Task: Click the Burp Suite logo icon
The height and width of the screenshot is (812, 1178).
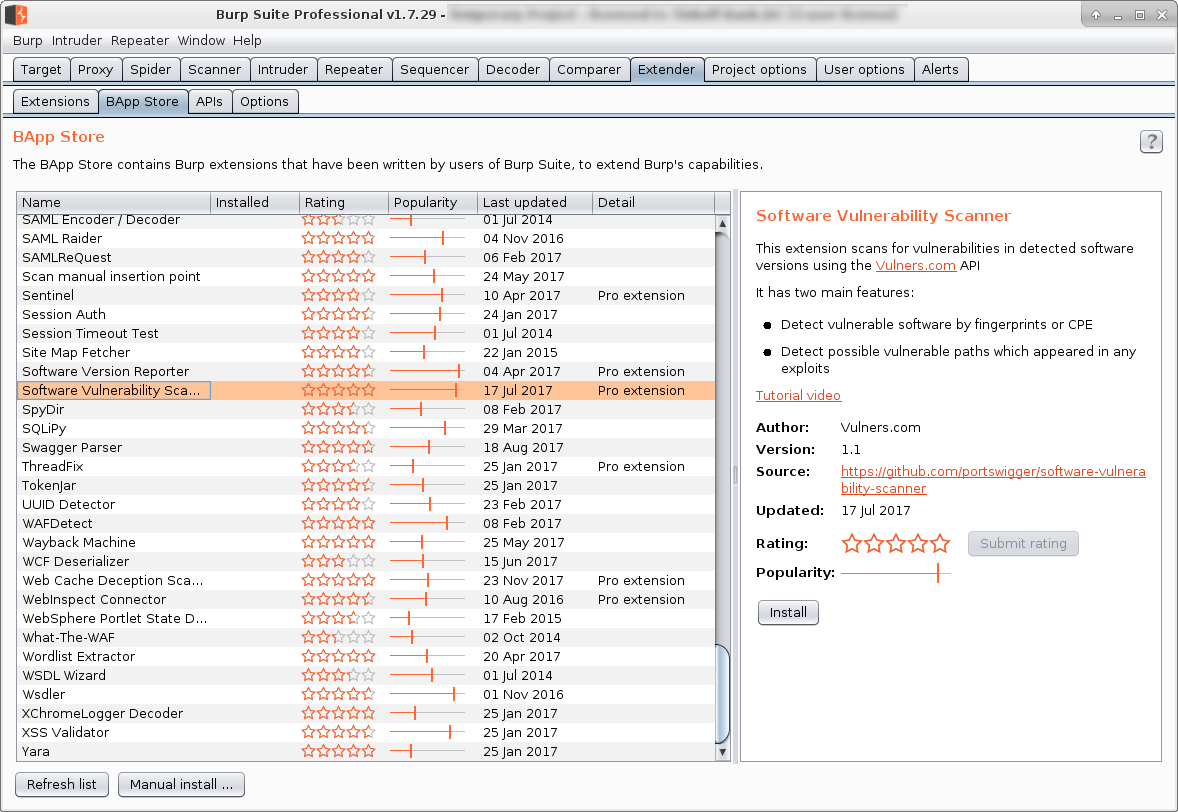Action: tap(17, 14)
